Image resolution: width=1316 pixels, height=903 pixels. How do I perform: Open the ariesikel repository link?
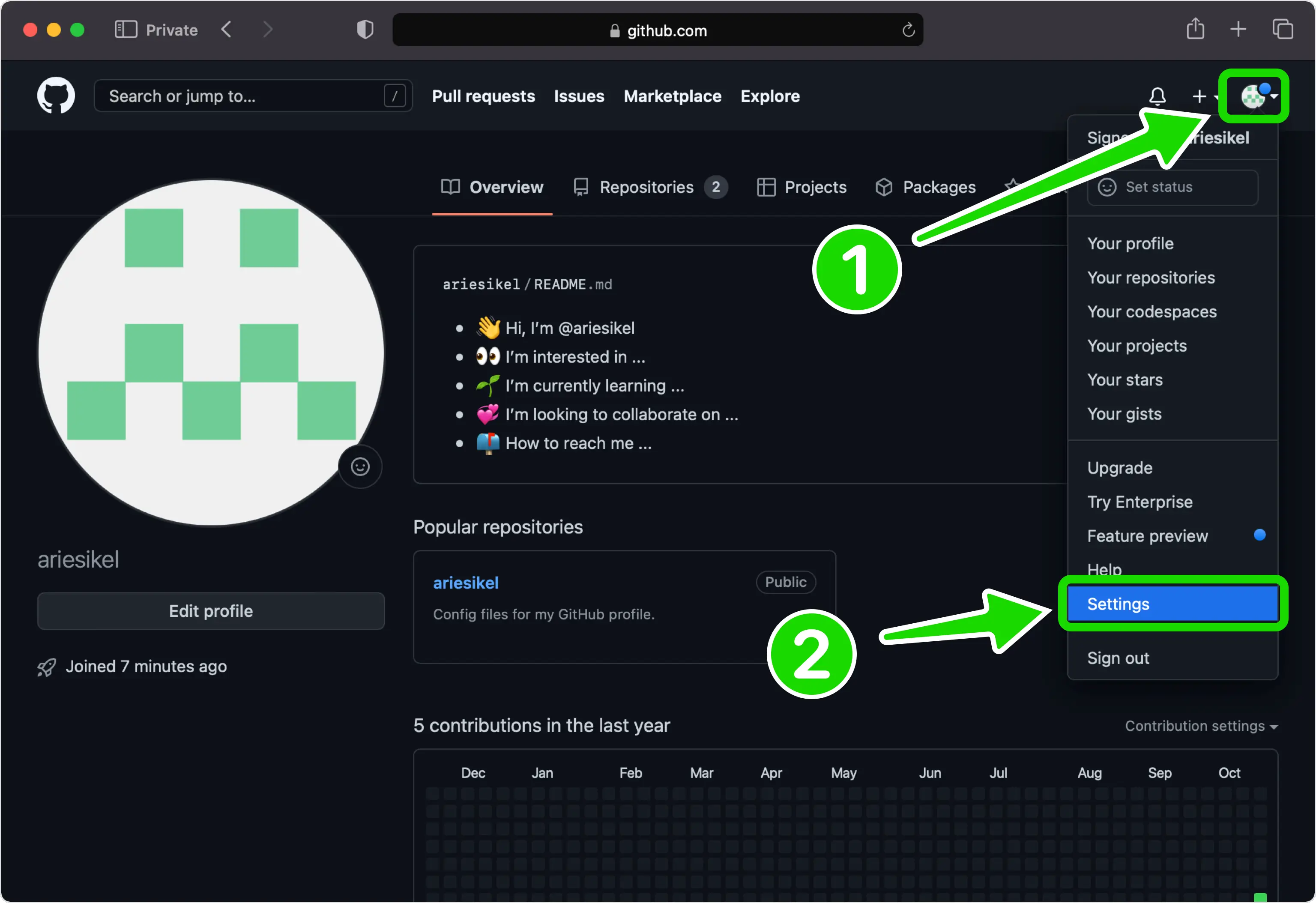466,583
